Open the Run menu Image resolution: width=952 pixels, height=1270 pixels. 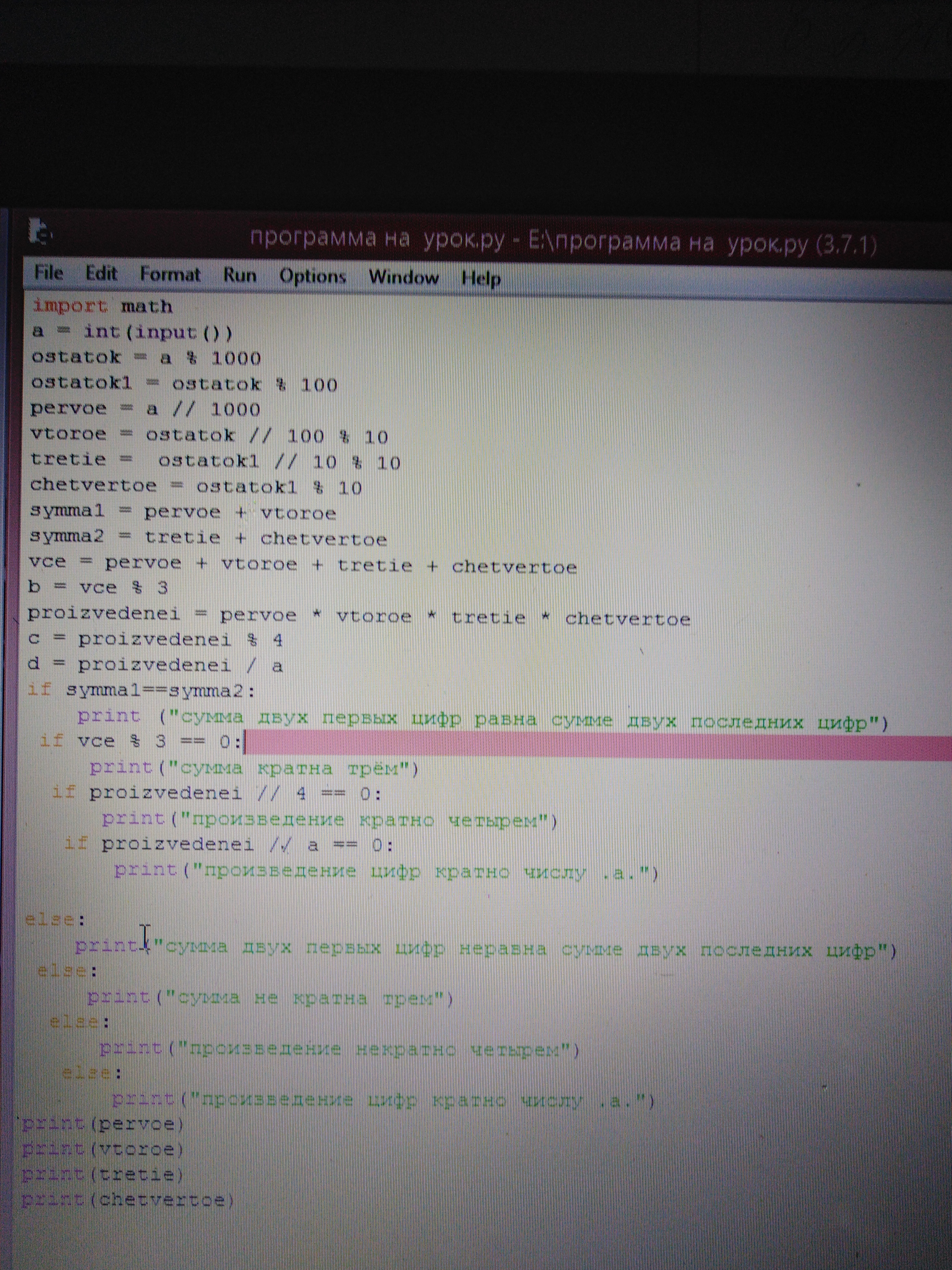click(x=239, y=276)
